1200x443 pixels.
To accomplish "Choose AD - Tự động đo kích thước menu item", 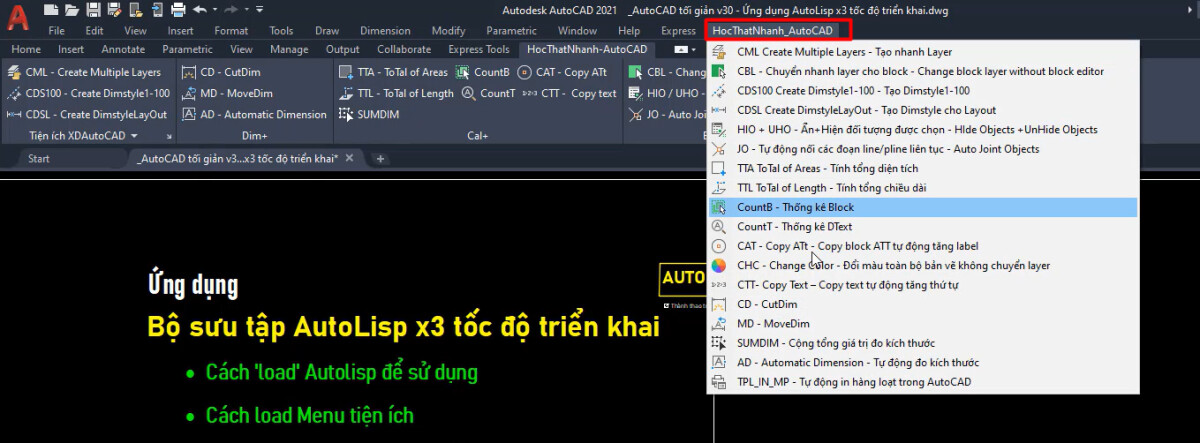I will coord(923,362).
